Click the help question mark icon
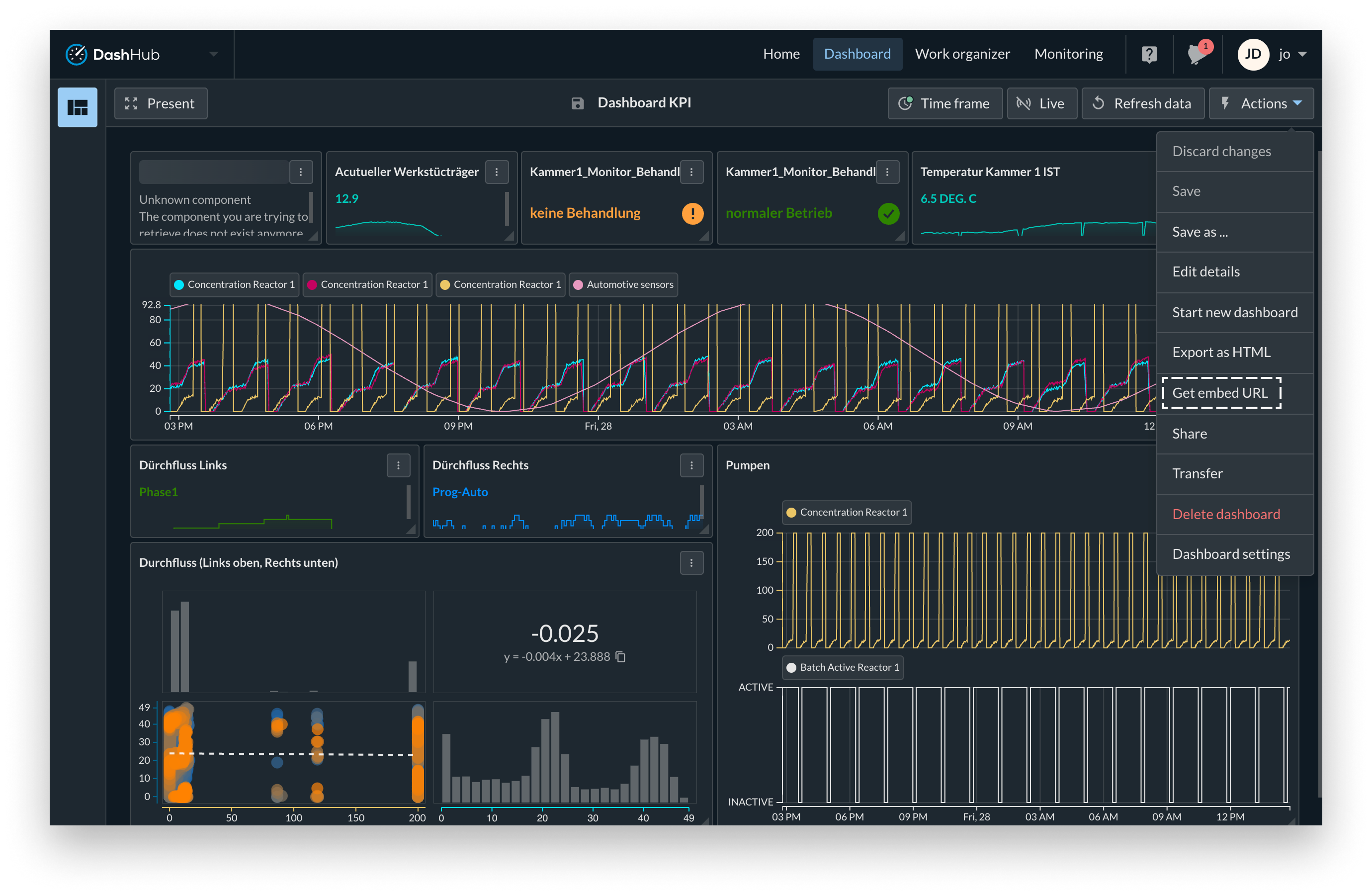The image size is (1372, 895). [x=1149, y=55]
